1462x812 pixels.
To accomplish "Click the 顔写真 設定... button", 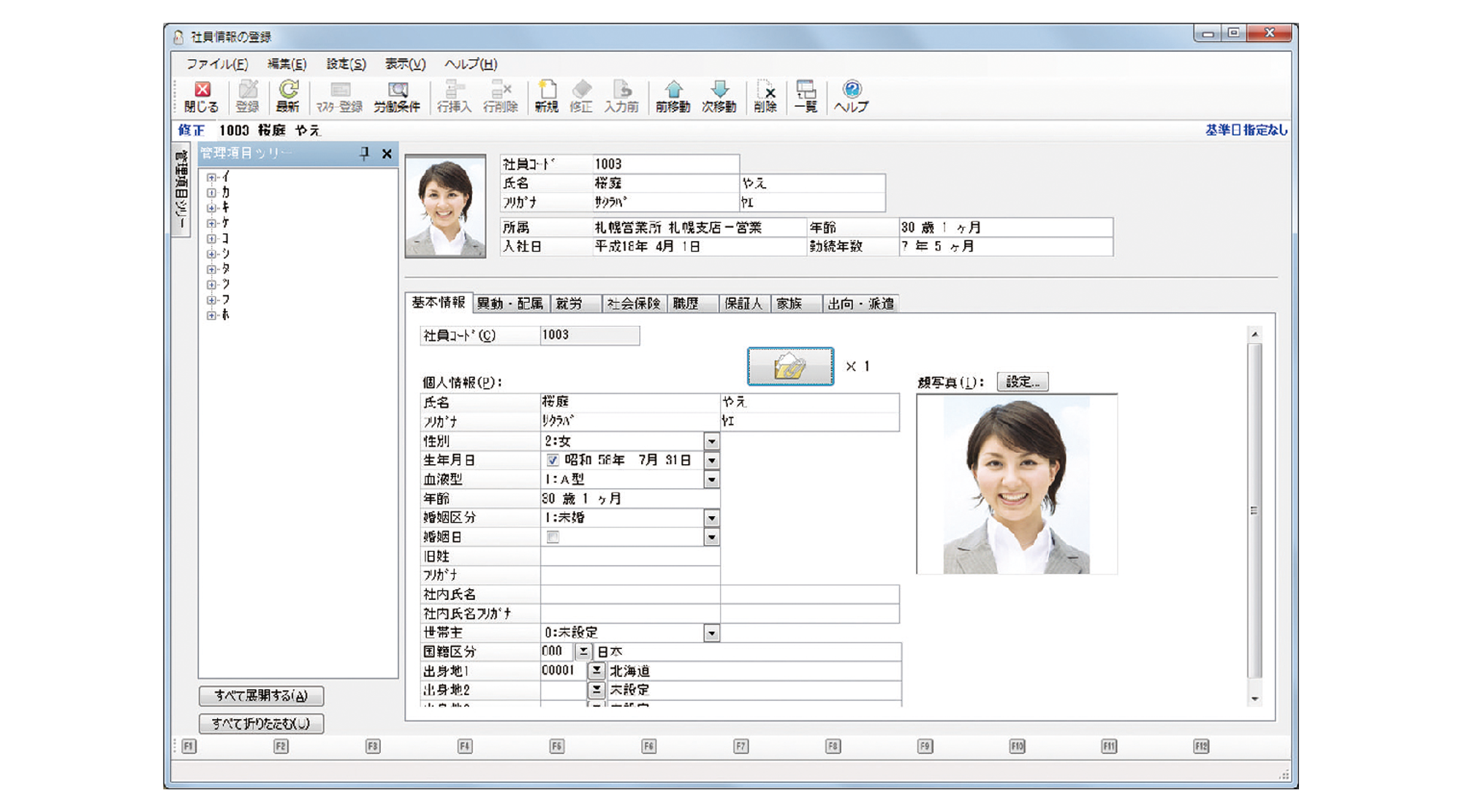I will (x=1022, y=382).
